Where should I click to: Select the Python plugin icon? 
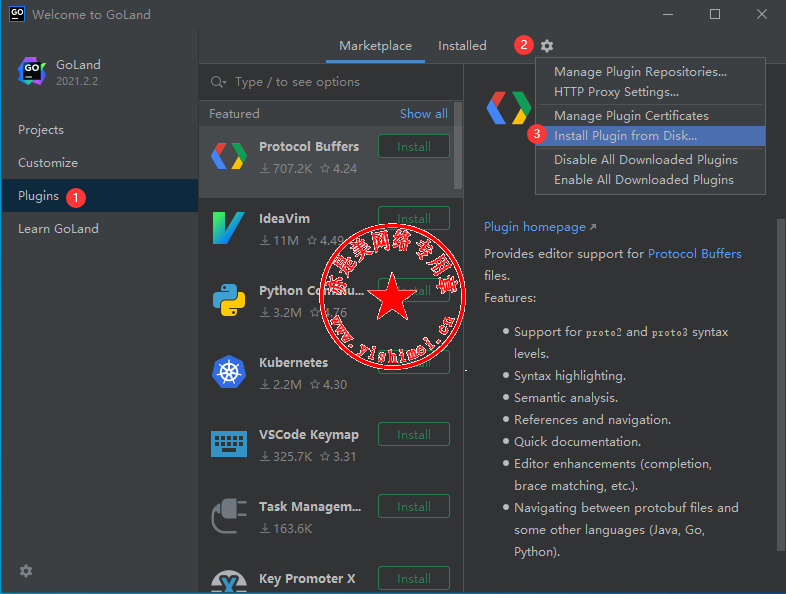pos(229,300)
